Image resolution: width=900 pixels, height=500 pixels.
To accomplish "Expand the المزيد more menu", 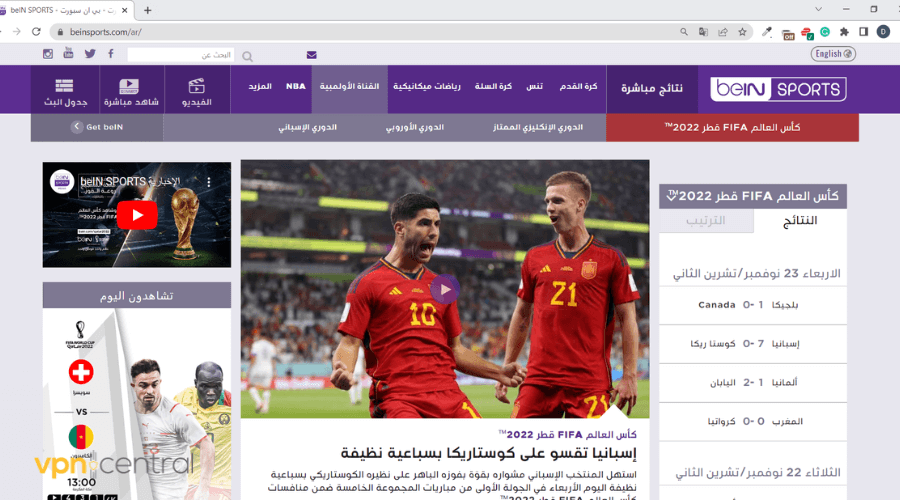I will point(260,86).
